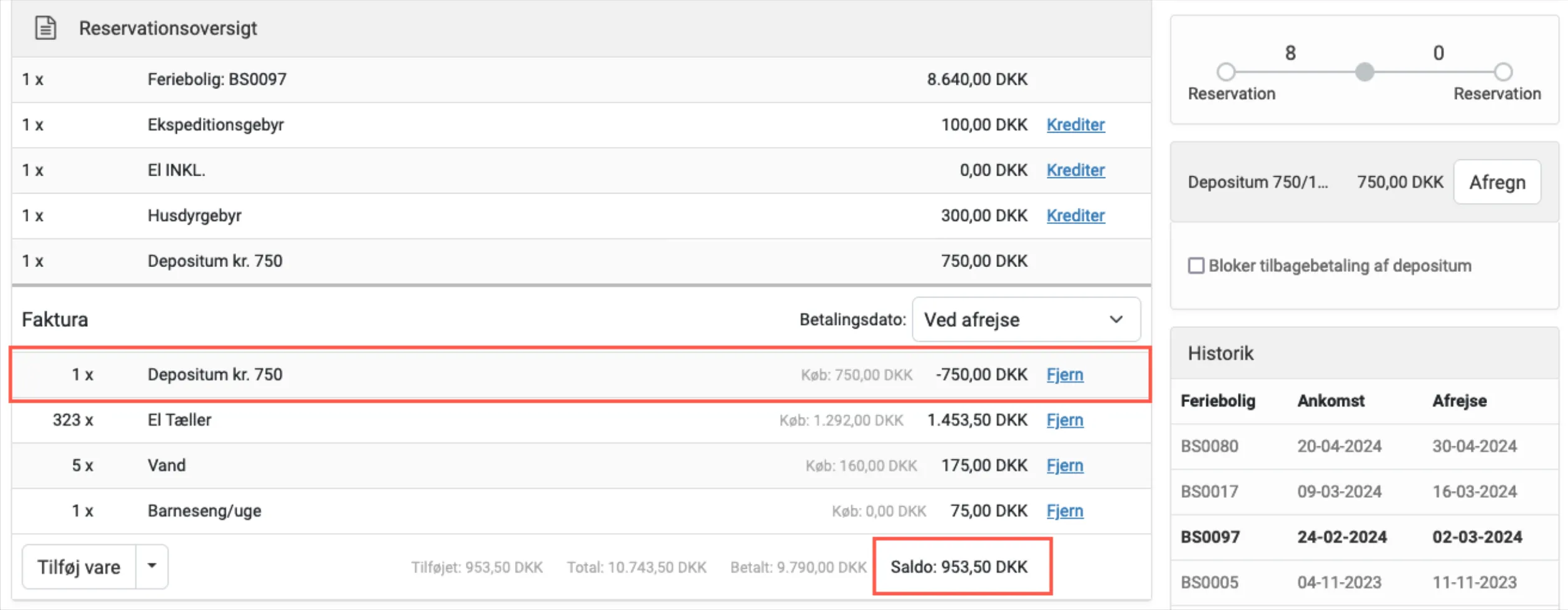Select BS0080 row in Historik

tap(1209, 446)
